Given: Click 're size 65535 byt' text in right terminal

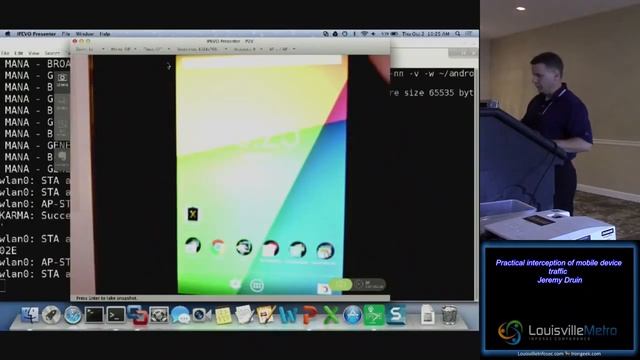Looking at the screenshot, I should [431, 93].
